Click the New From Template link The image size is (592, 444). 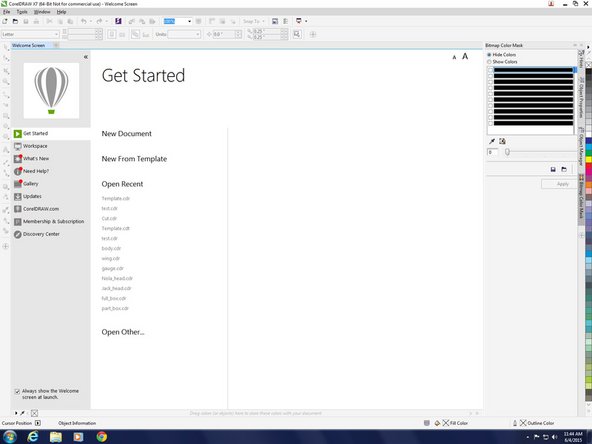coord(134,159)
